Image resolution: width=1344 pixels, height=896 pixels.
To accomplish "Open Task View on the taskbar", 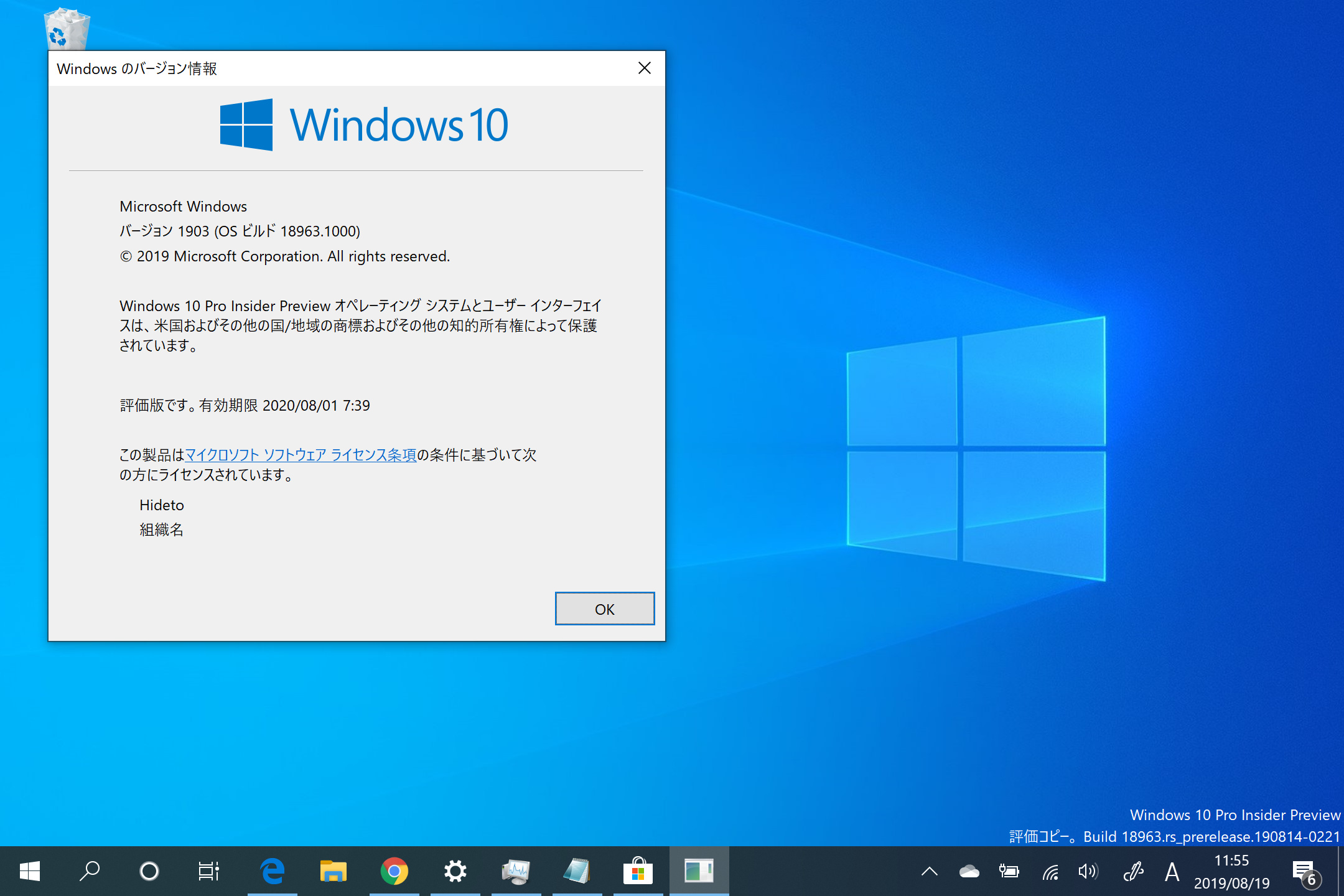I will (209, 871).
